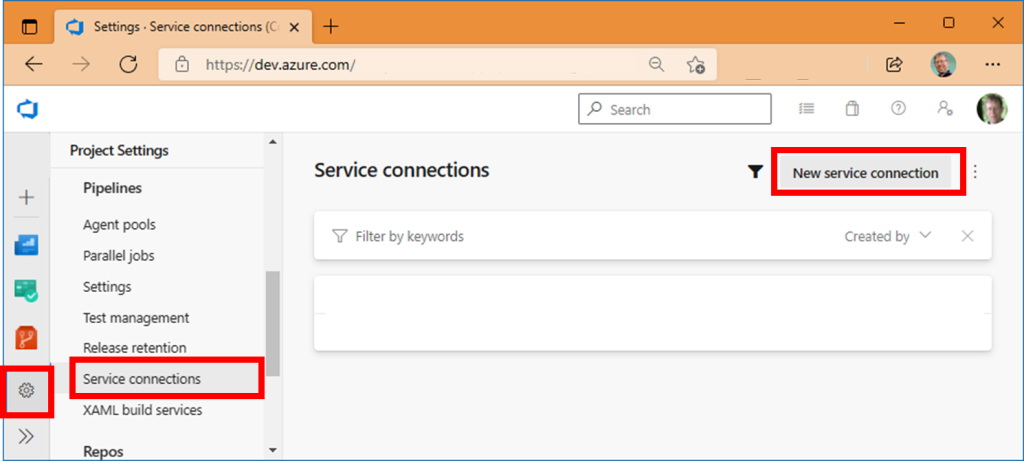
Task: Open Repos icon in left sidebar
Action: [26, 338]
